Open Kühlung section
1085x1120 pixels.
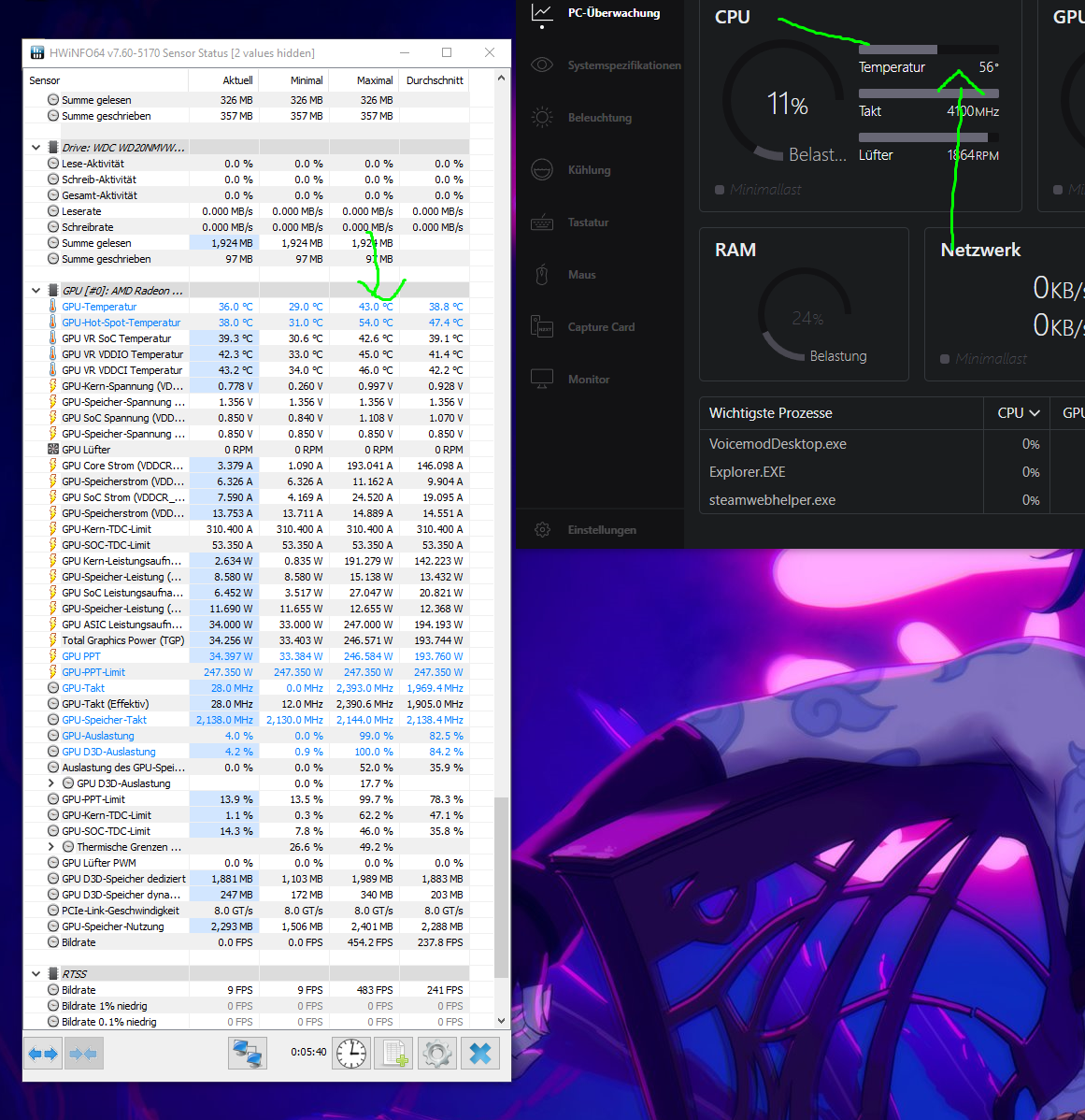(589, 170)
